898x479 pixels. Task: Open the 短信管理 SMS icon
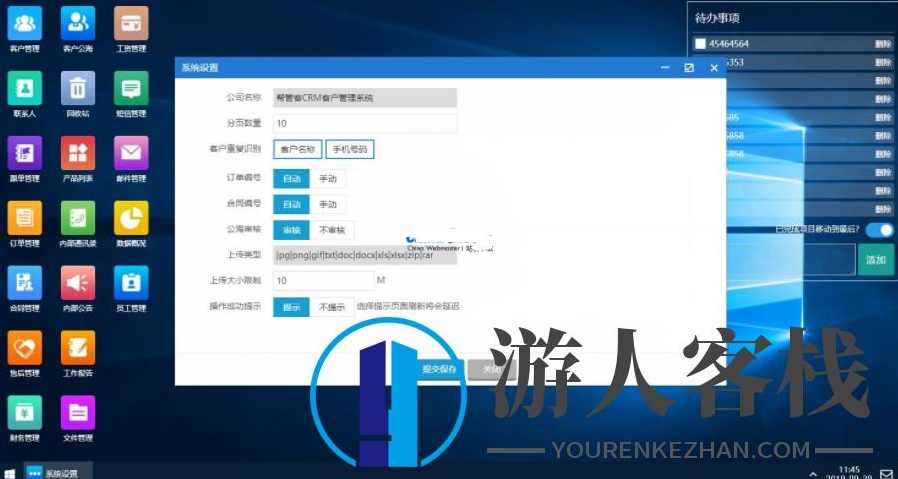131,88
